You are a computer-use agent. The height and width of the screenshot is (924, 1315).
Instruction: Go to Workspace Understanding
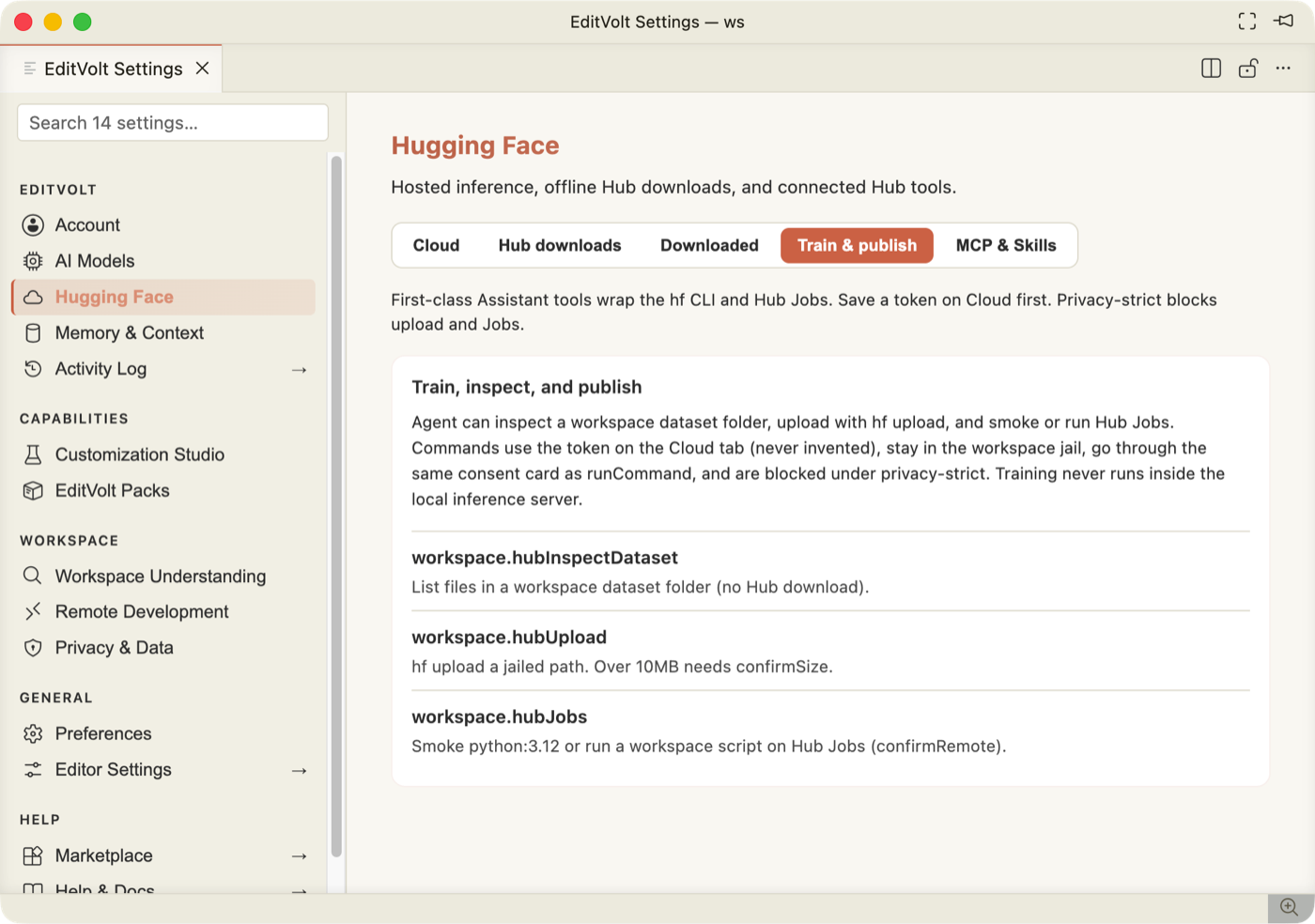163,576
